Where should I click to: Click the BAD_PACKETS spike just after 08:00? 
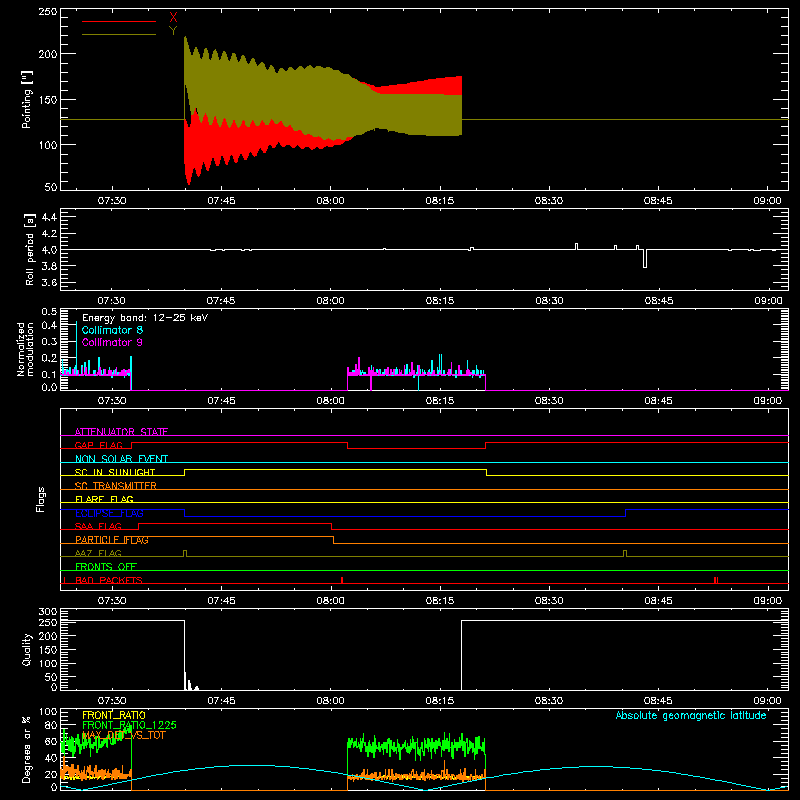click(342, 580)
